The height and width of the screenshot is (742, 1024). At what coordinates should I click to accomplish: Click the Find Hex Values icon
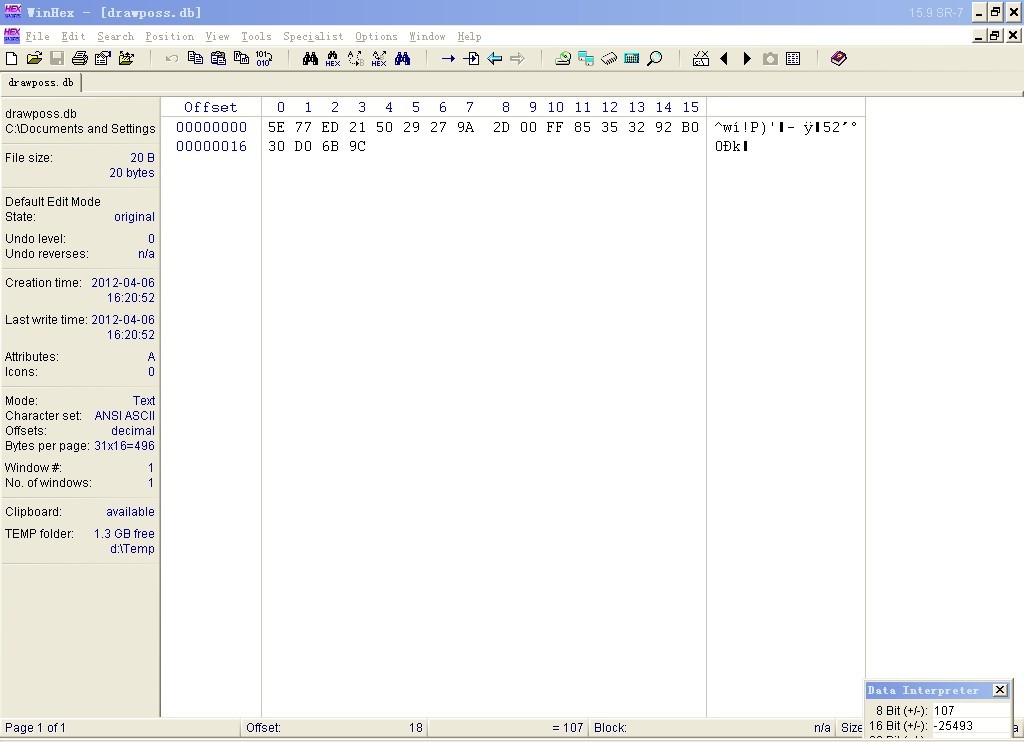333,59
